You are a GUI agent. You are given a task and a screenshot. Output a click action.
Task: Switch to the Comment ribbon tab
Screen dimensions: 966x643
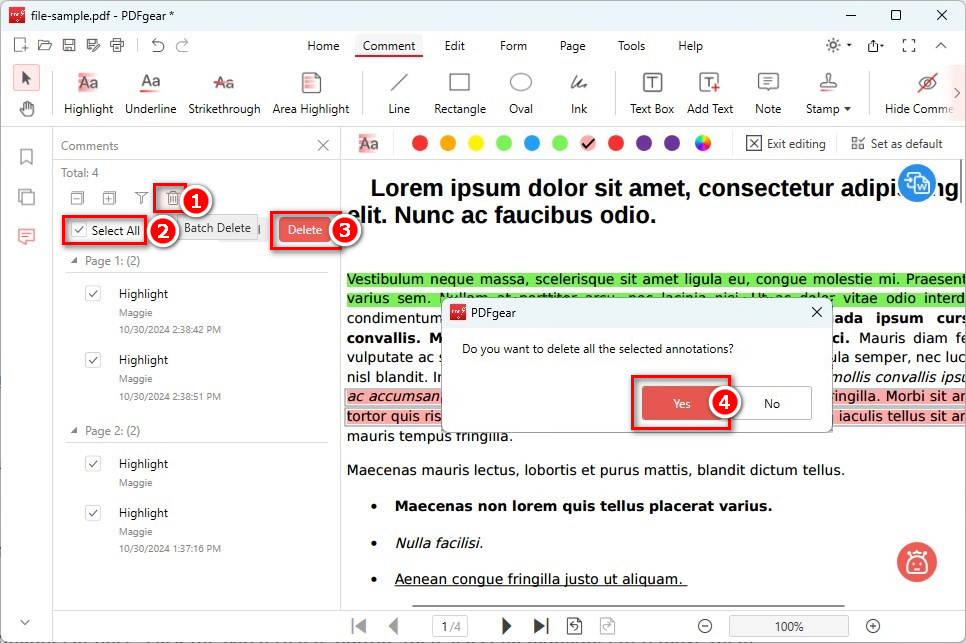point(388,46)
